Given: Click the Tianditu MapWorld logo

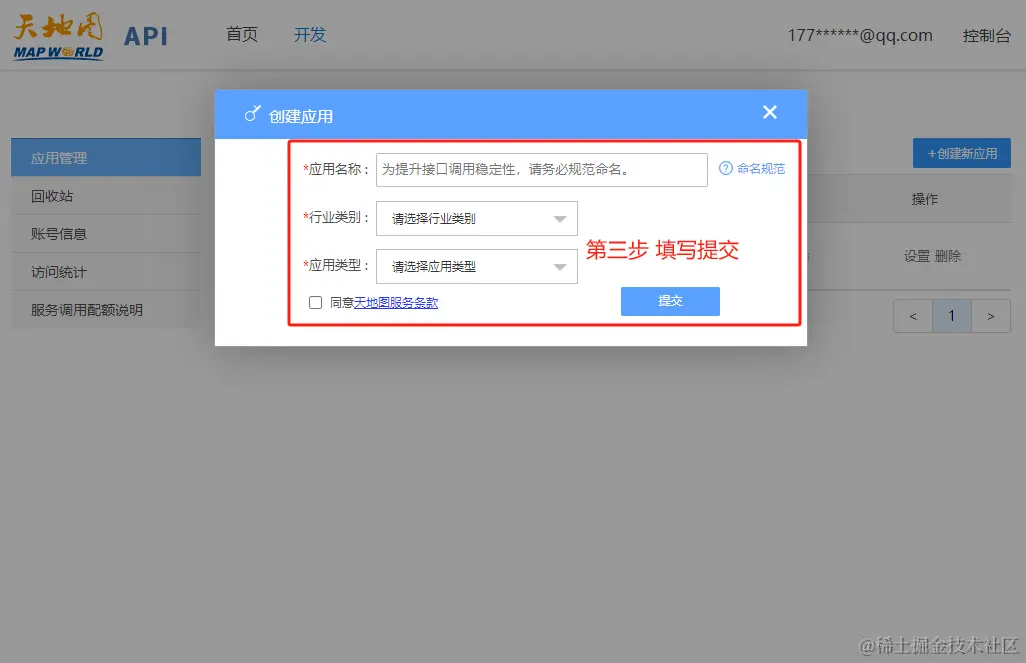Looking at the screenshot, I should [58, 37].
